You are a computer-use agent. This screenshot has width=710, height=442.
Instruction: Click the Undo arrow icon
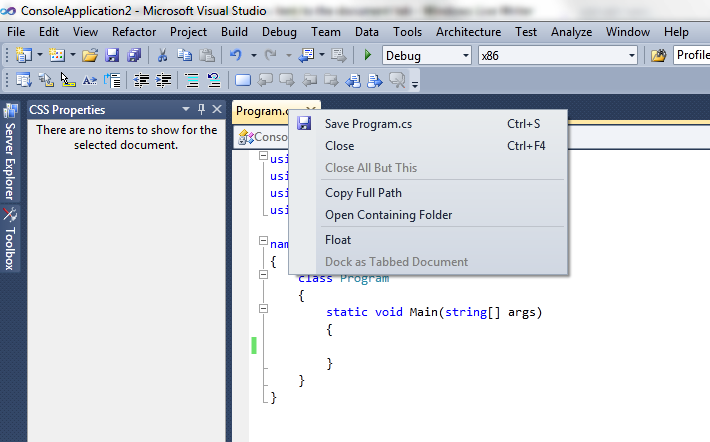click(x=236, y=55)
